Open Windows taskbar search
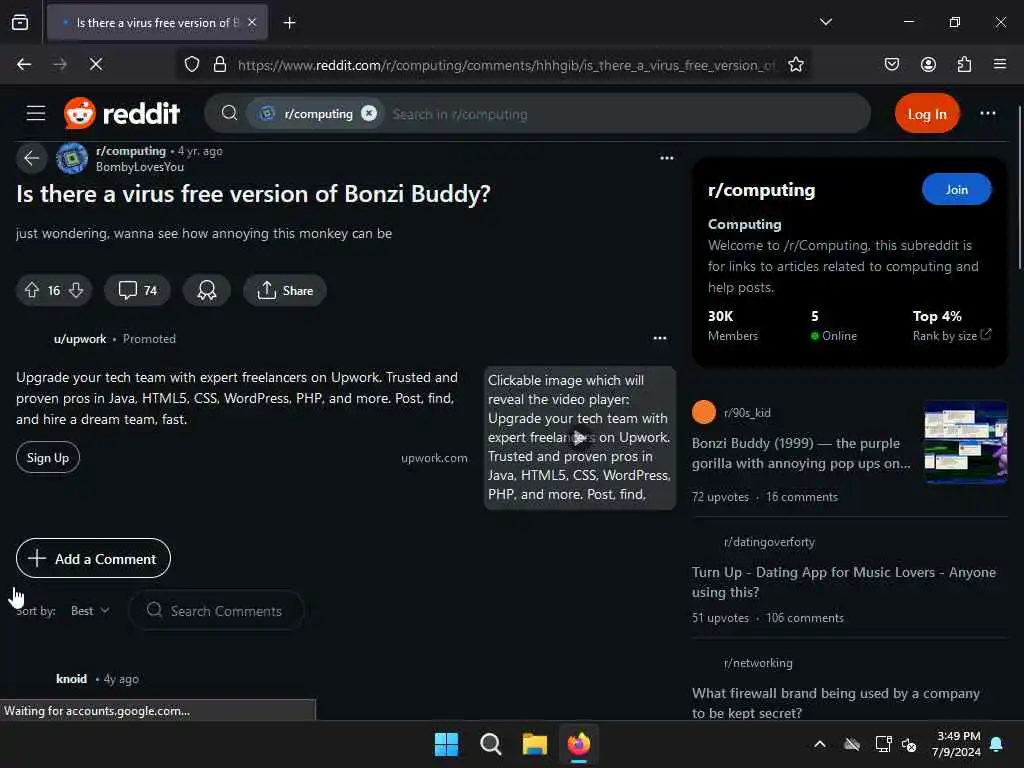The height and width of the screenshot is (768, 1024). coord(490,744)
